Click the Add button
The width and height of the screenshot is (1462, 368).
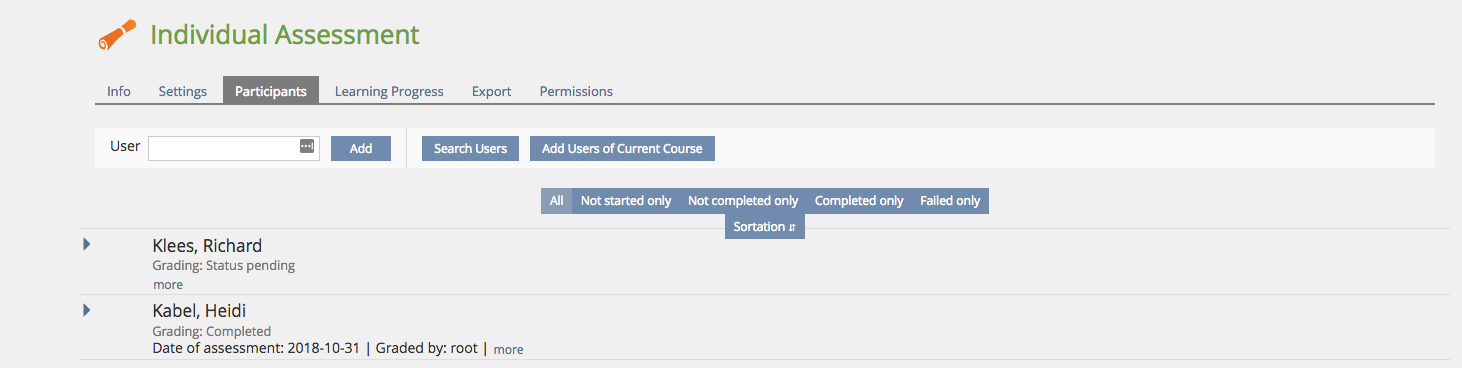tap(361, 148)
